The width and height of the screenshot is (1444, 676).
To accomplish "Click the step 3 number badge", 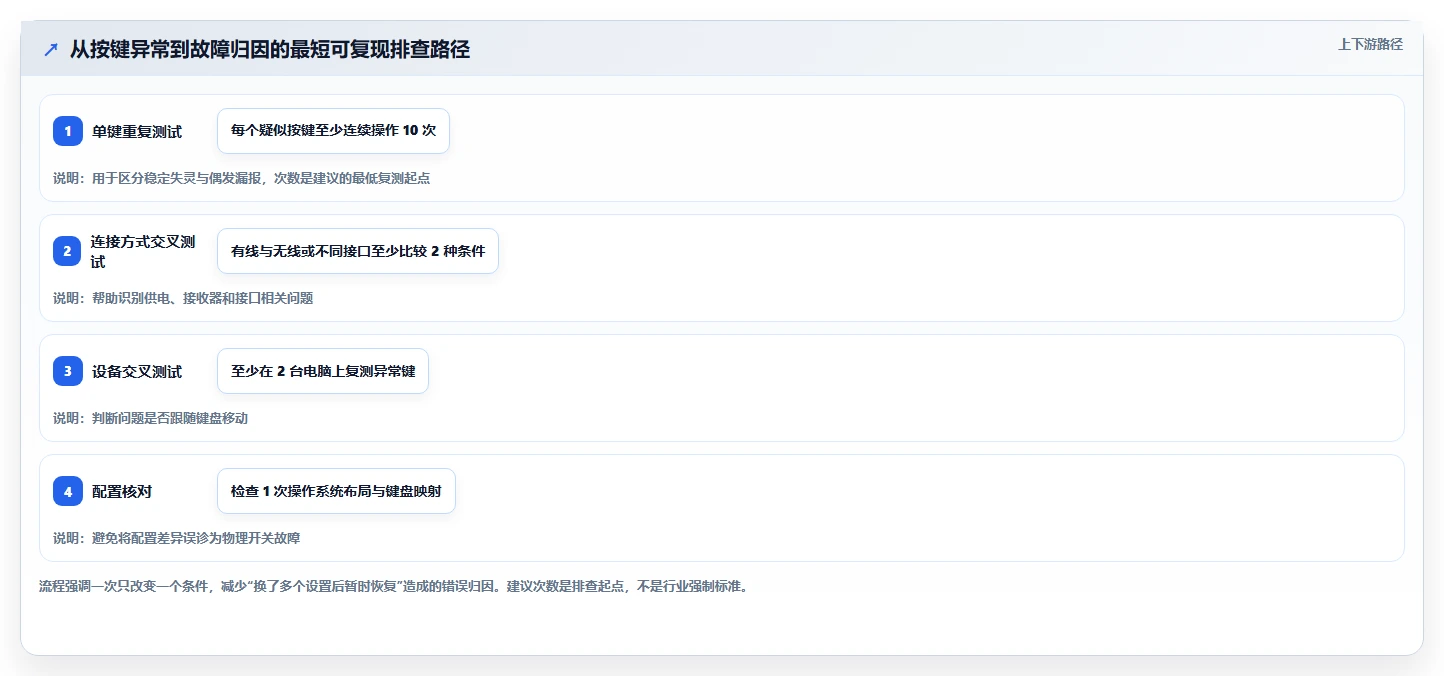I will point(68,371).
